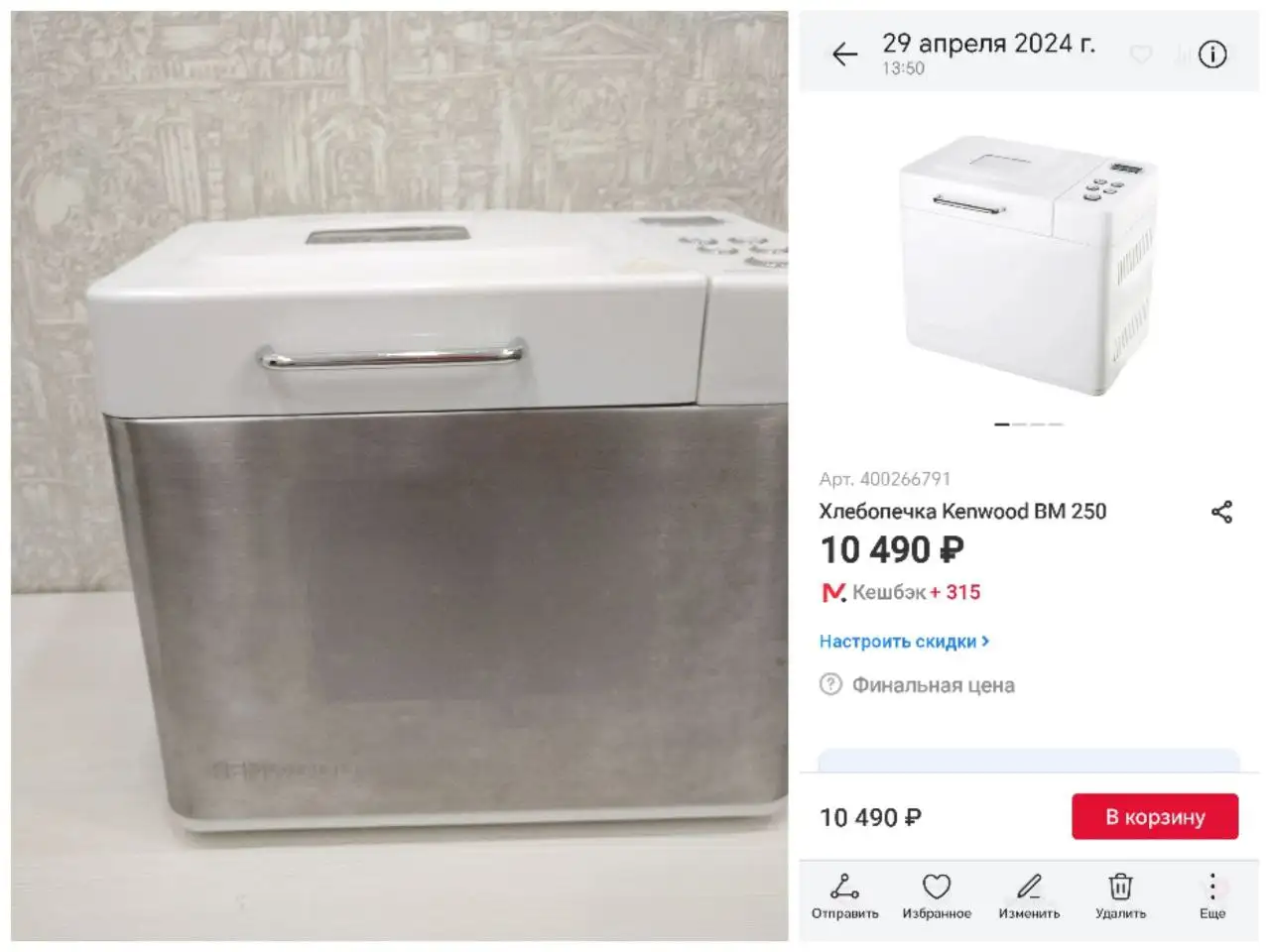Send the image with the Отправить icon
The width and height of the screenshot is (1270, 952).
844,895
